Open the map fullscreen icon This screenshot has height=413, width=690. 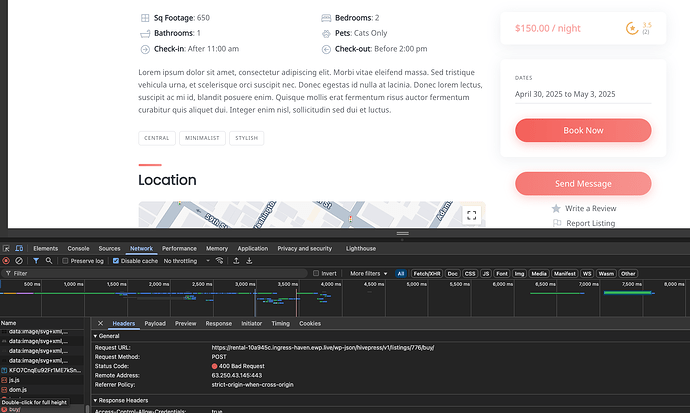coord(471,215)
